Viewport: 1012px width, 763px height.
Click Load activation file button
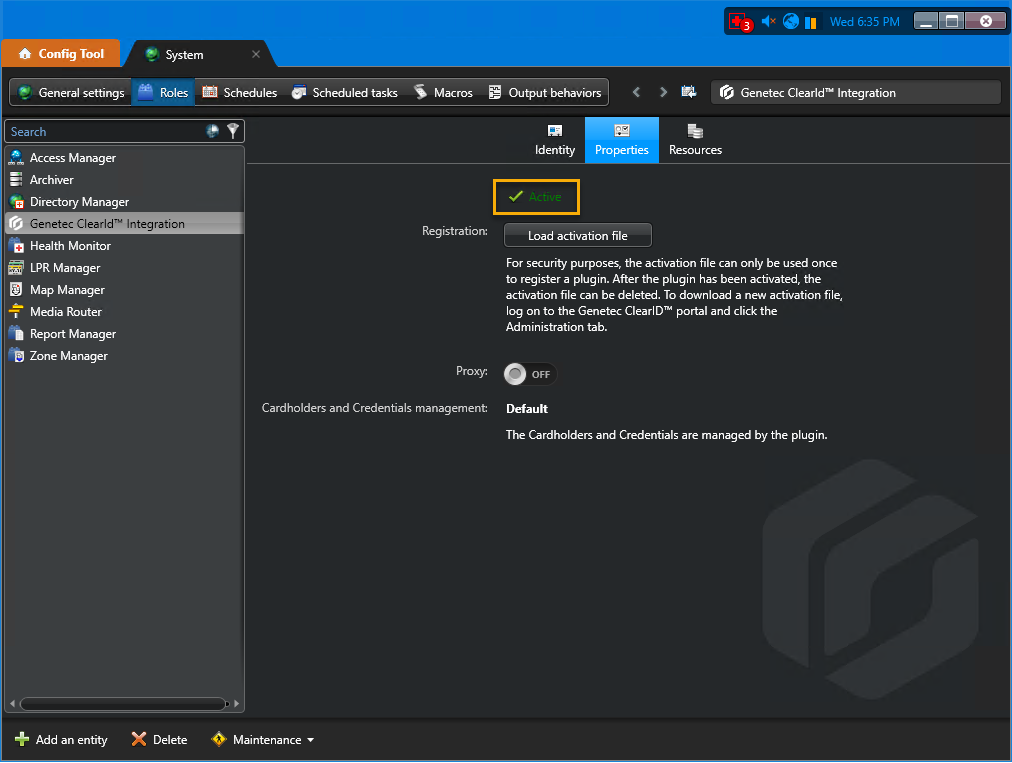[x=577, y=236]
